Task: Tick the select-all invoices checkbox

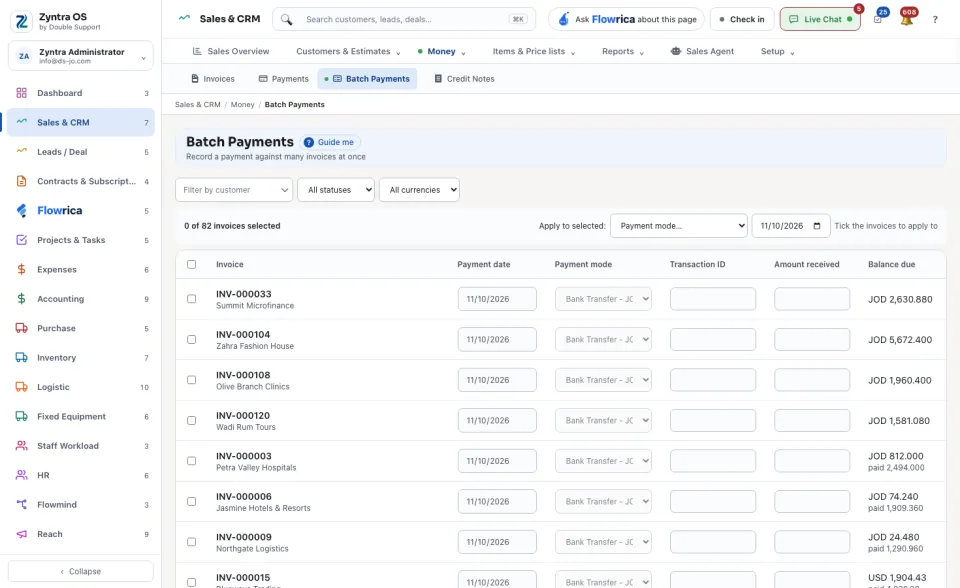Action: pyautogui.click(x=192, y=265)
